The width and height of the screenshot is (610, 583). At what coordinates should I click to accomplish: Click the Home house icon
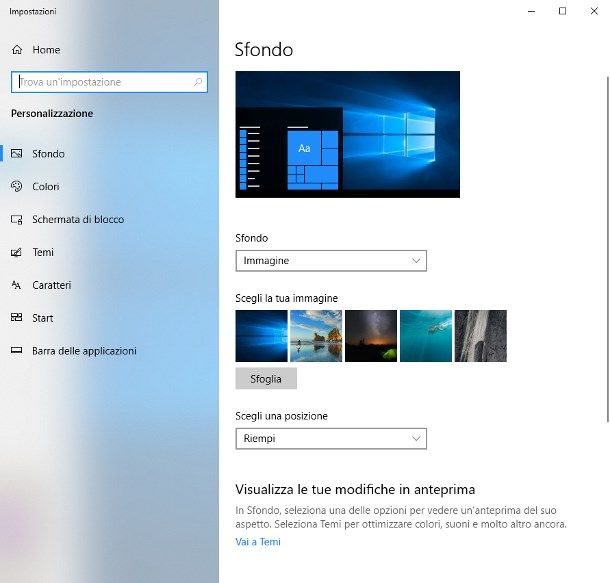(17, 50)
